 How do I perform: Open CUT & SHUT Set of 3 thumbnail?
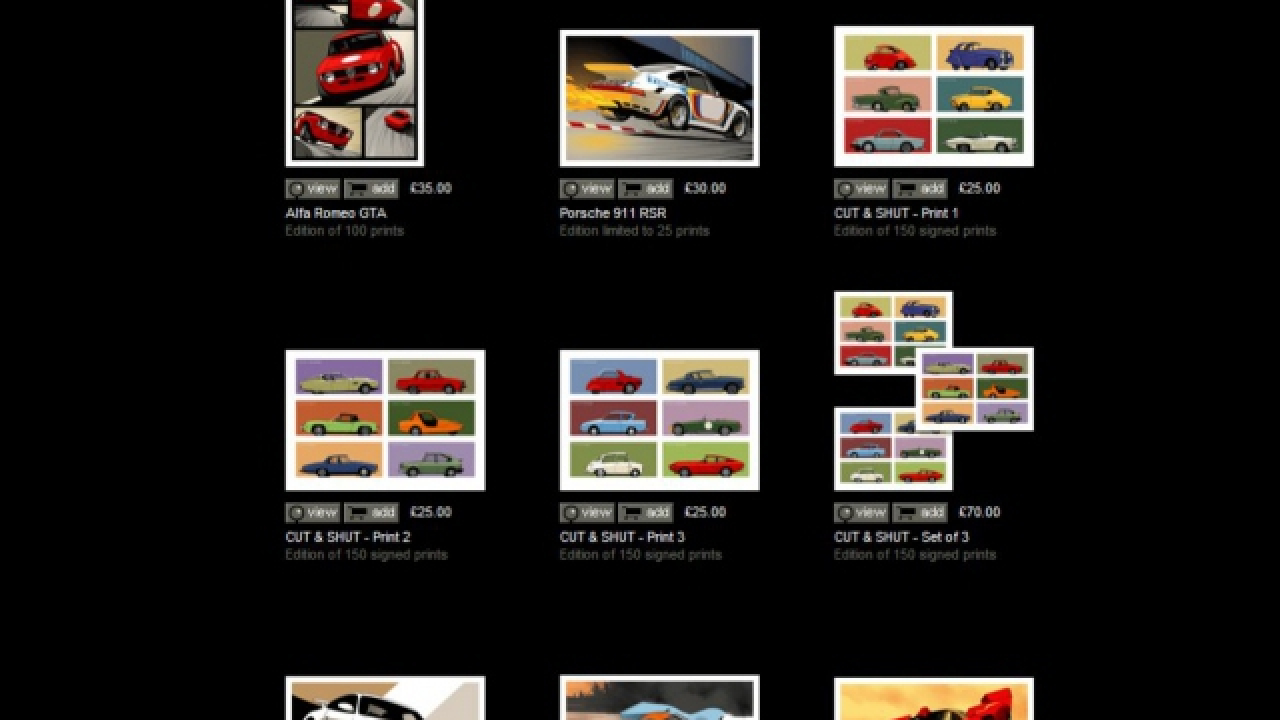[x=933, y=391]
